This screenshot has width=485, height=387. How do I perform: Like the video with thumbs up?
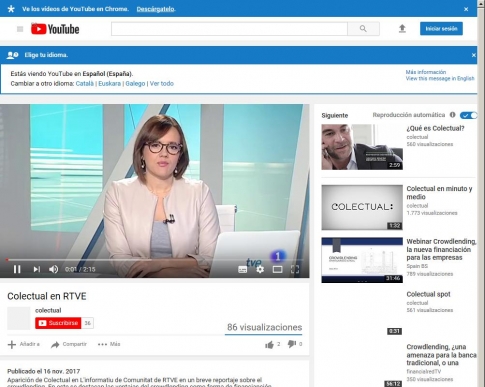coord(269,345)
